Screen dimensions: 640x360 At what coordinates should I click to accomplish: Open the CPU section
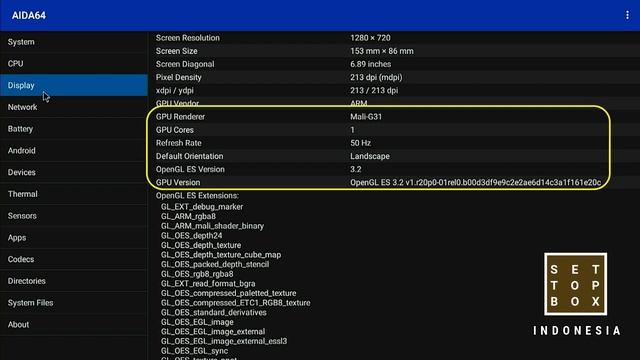tap(73, 64)
